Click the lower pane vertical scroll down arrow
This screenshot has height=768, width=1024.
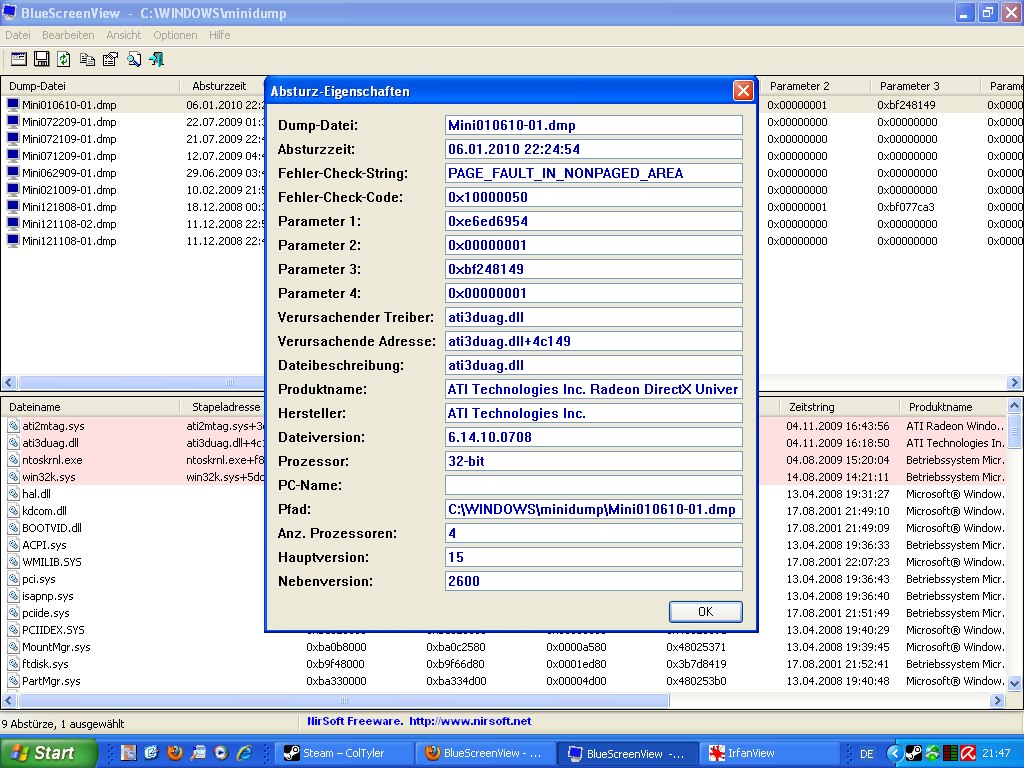(x=1014, y=684)
